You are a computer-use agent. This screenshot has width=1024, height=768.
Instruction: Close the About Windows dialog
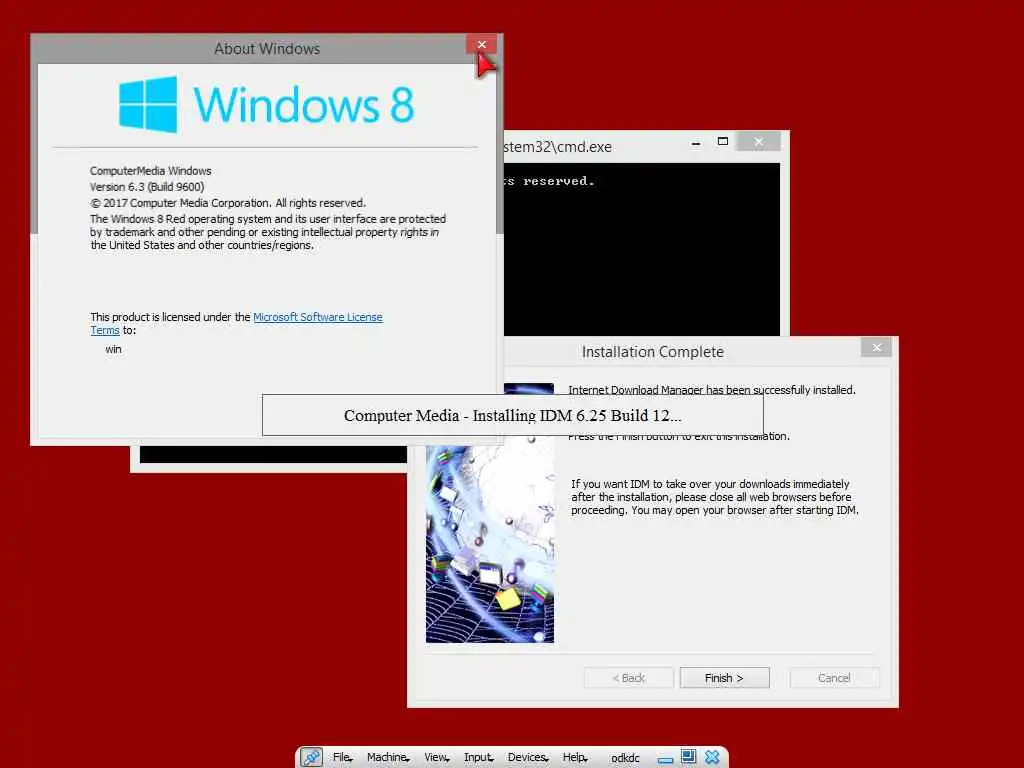point(481,44)
